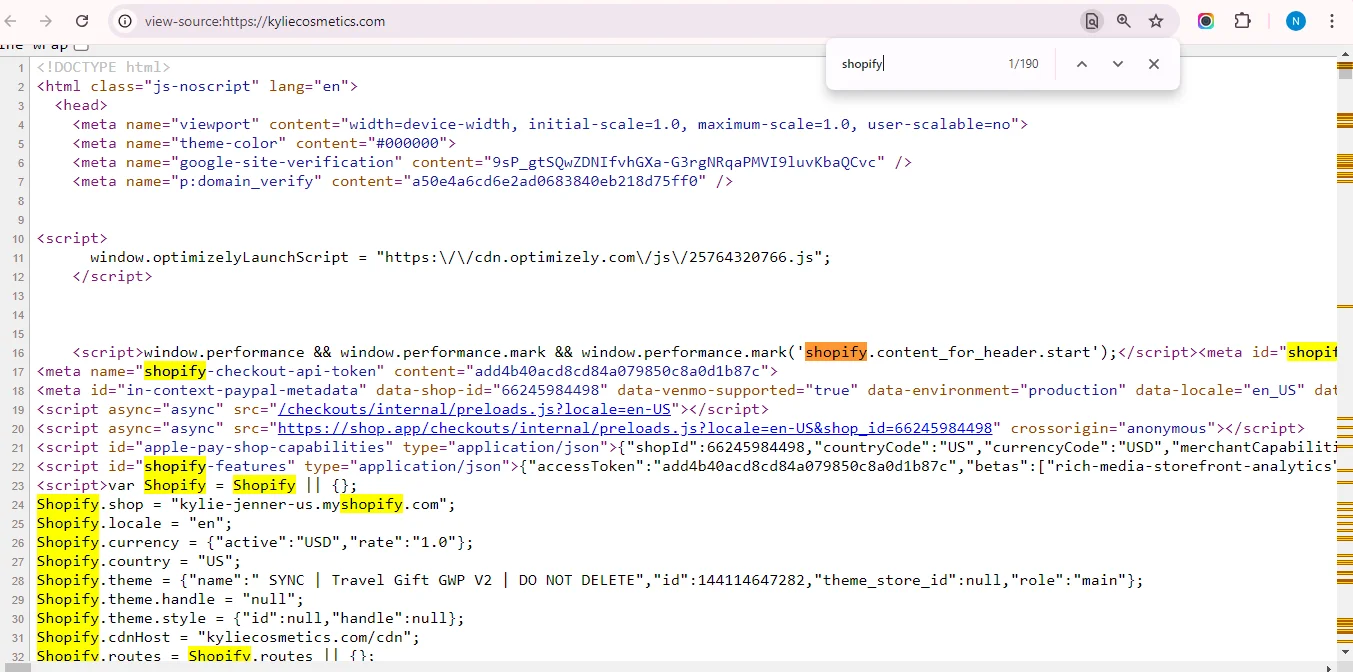Click the blue N profile avatar

(1297, 20)
